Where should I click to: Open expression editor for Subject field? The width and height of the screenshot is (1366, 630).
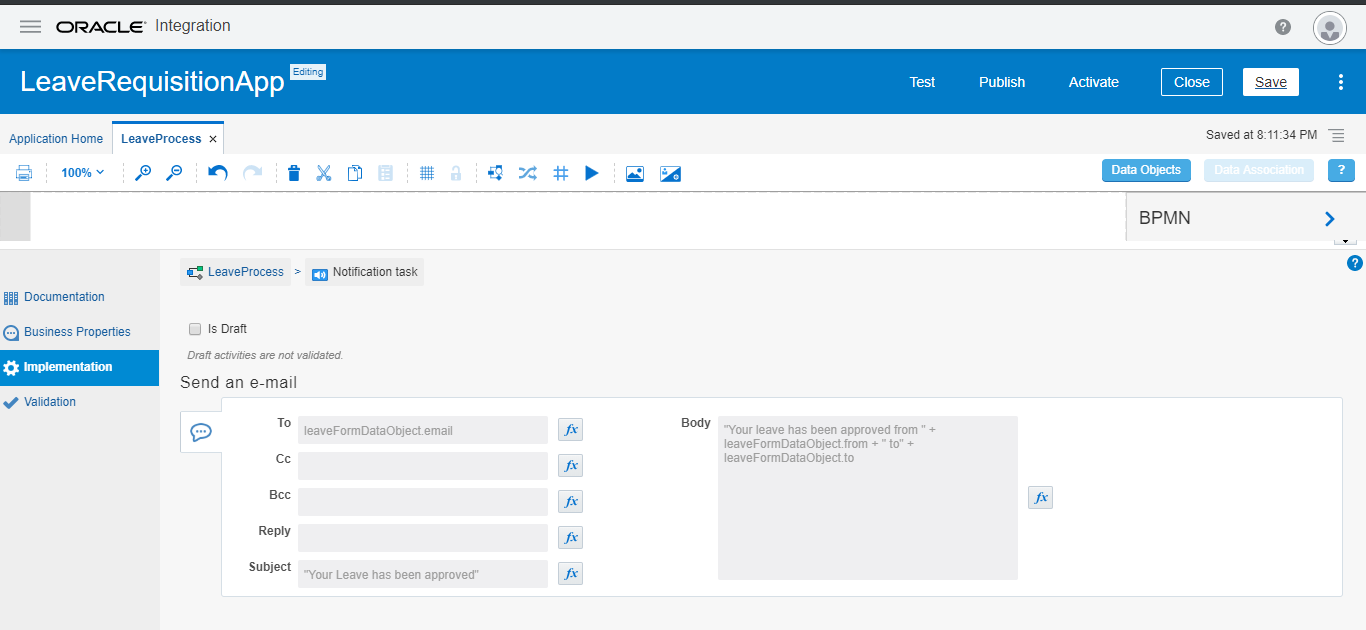click(x=570, y=574)
